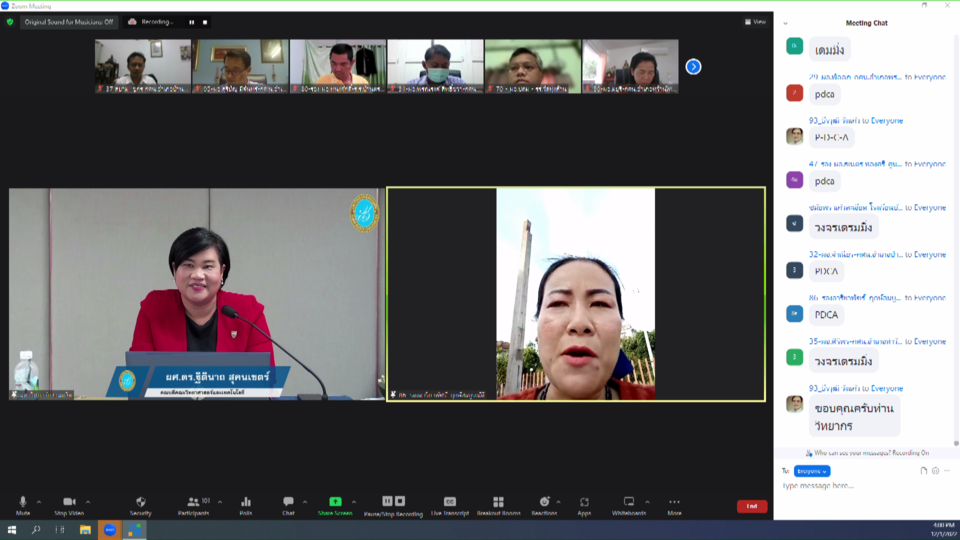Select the last thumbnail in gallery strip
Image resolution: width=960 pixels, height=540 pixels.
pos(630,66)
